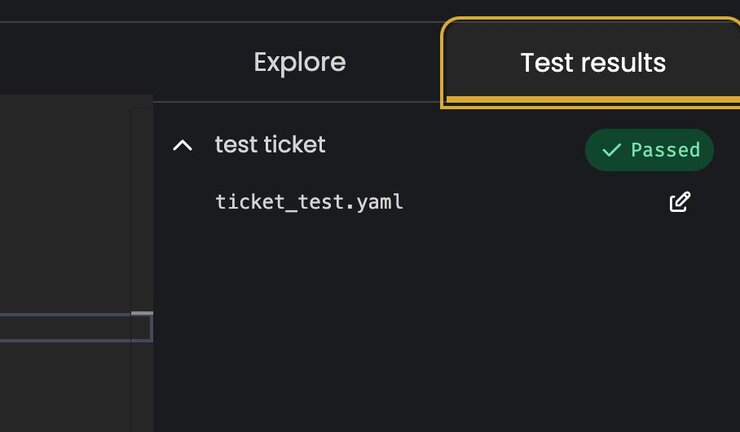Click the gray cursor marker on the editor scrollbar

(142, 313)
